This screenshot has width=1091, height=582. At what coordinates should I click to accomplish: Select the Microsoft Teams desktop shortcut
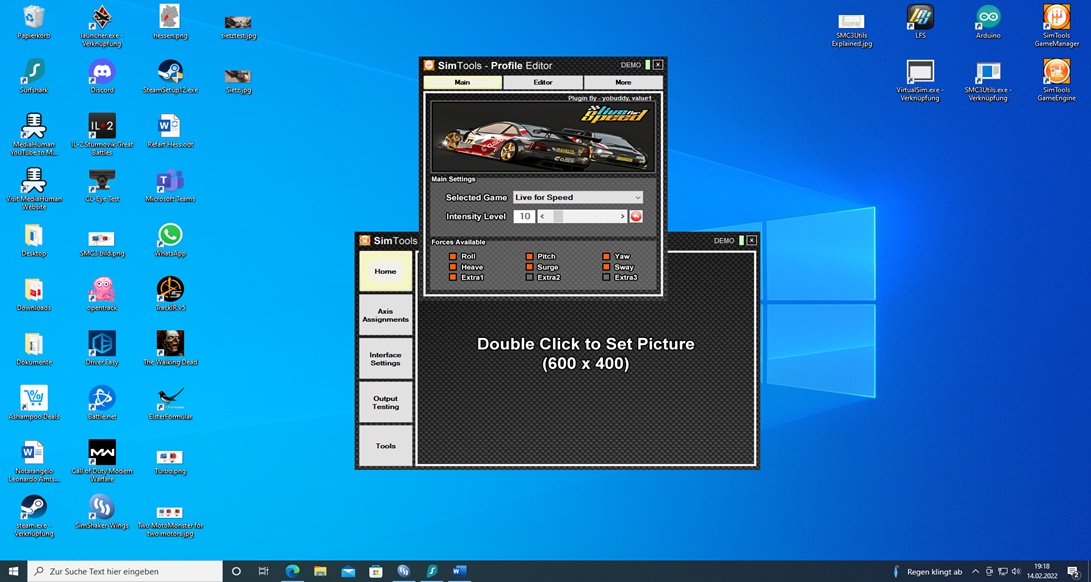click(170, 185)
